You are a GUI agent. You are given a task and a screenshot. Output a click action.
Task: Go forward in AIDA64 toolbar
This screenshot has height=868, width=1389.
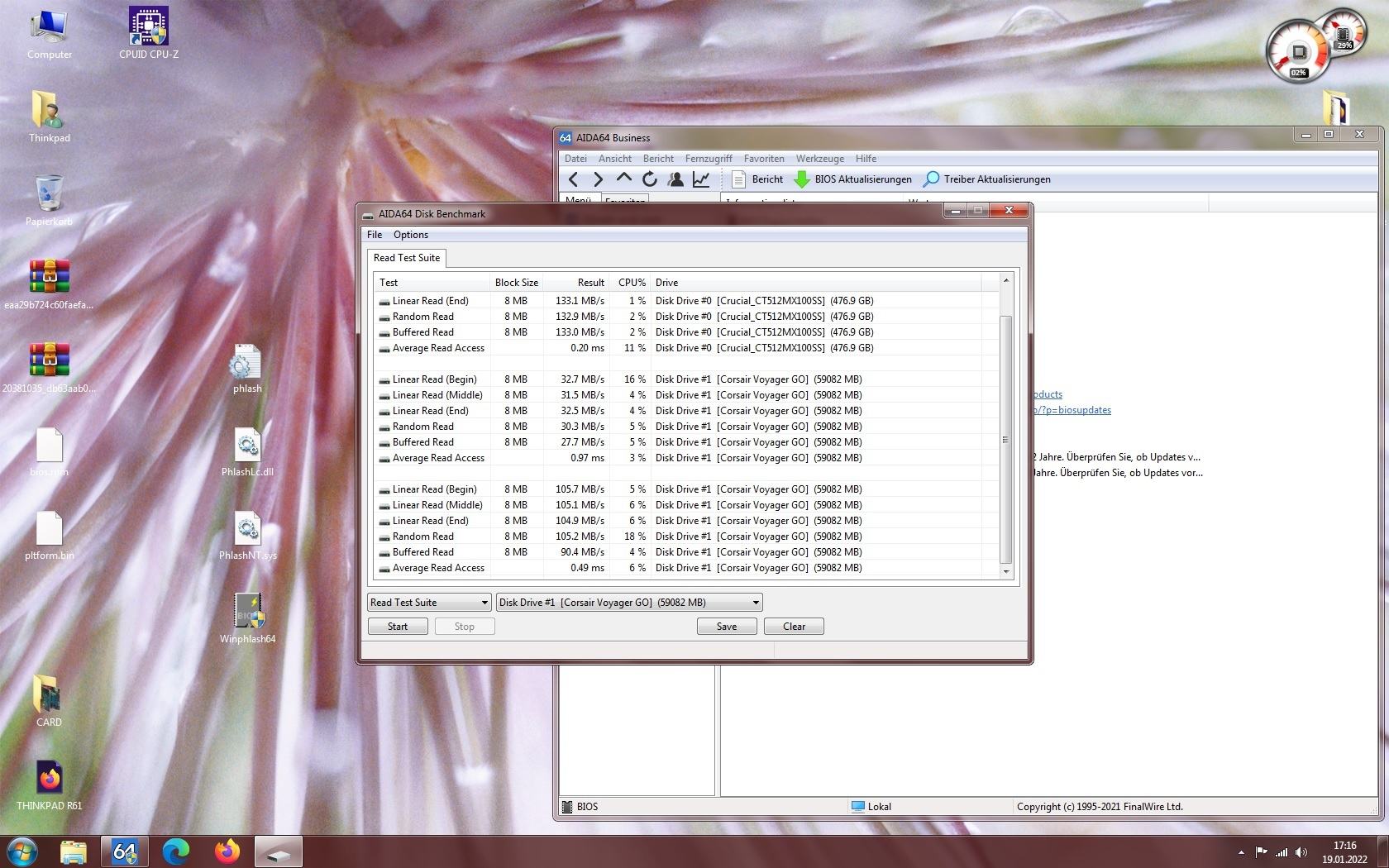pos(598,179)
